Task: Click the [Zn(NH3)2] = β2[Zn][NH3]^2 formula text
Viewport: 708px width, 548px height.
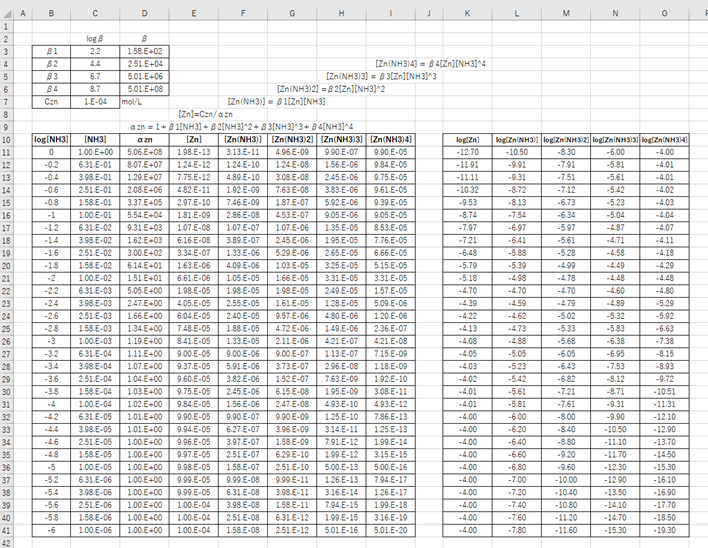Action: pos(331,89)
